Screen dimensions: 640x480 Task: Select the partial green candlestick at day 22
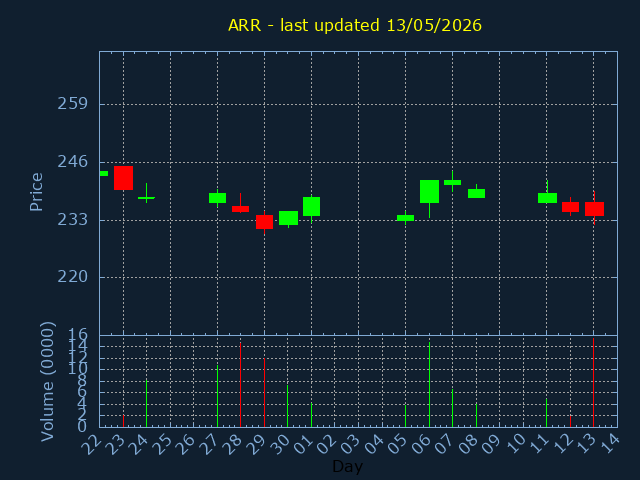pos(104,173)
